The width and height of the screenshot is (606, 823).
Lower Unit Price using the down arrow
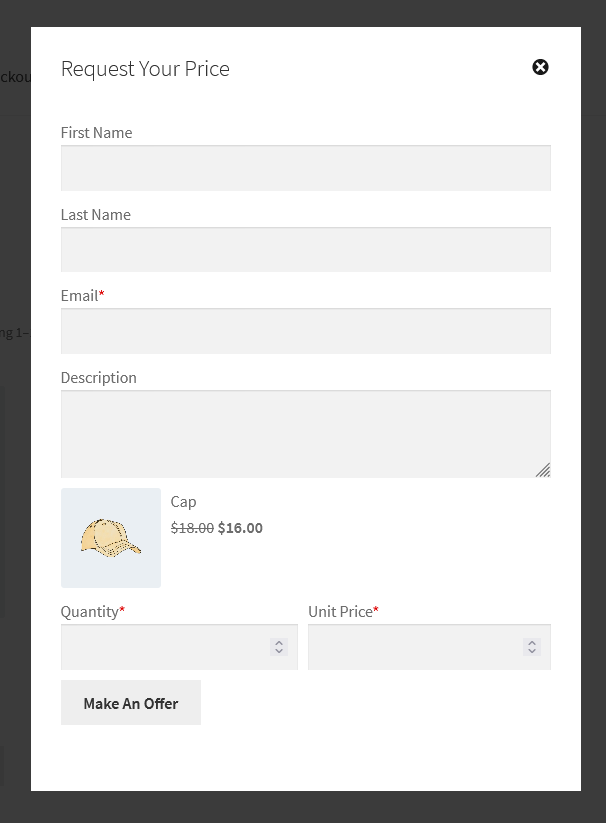click(533, 652)
